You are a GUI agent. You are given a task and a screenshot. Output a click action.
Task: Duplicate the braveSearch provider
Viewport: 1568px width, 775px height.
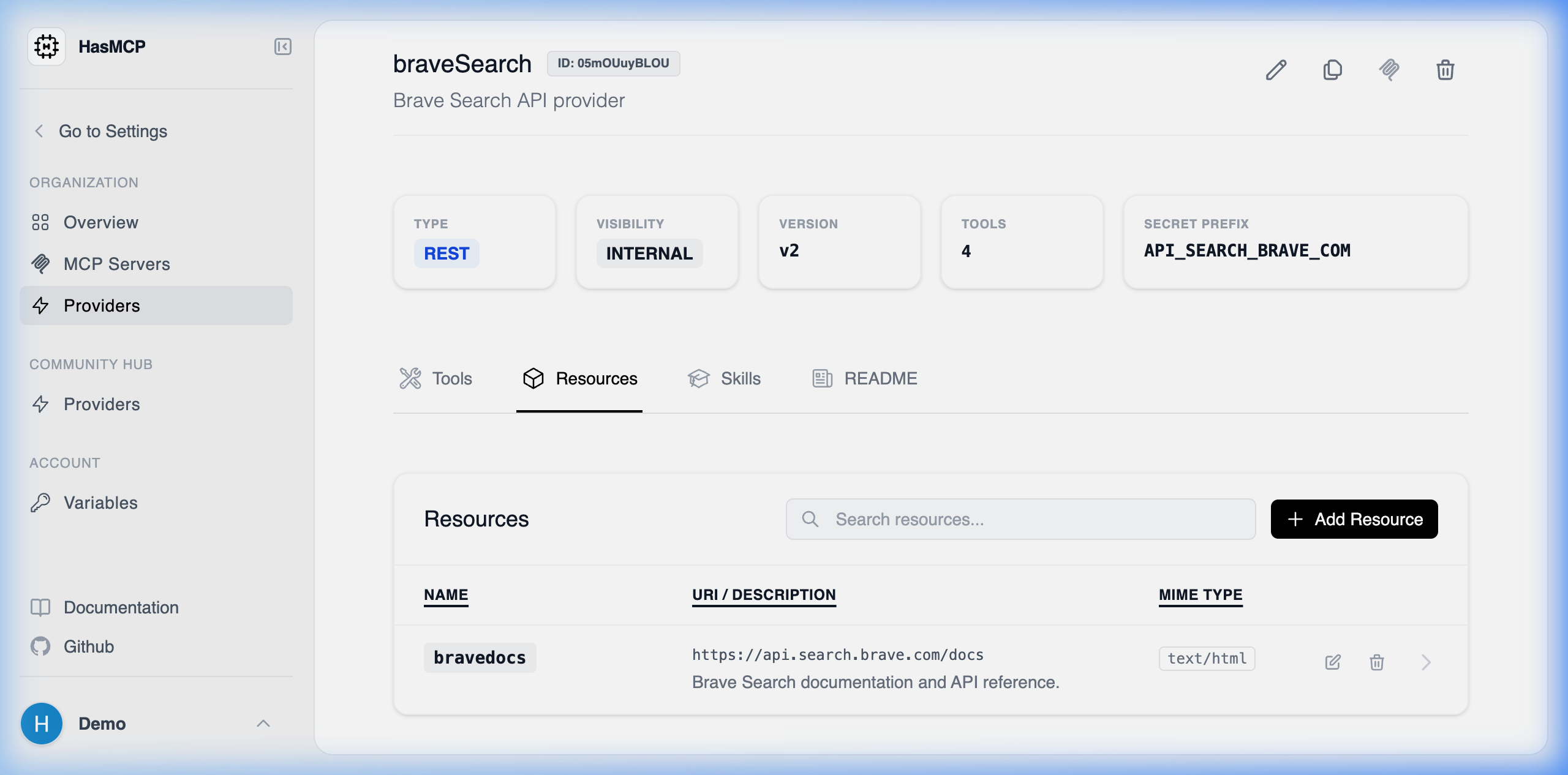click(1333, 70)
